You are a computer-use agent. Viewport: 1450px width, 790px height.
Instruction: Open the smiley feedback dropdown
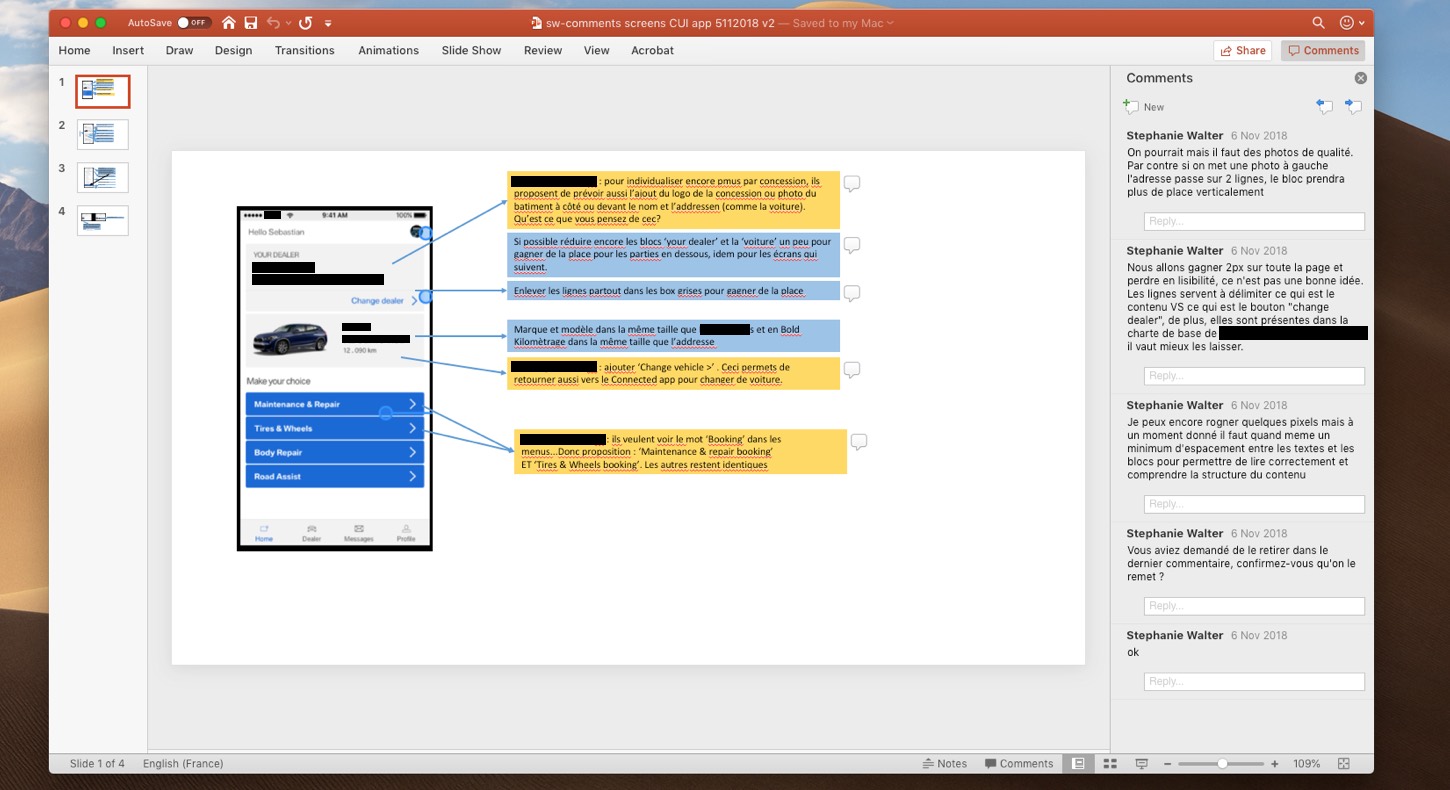1352,22
